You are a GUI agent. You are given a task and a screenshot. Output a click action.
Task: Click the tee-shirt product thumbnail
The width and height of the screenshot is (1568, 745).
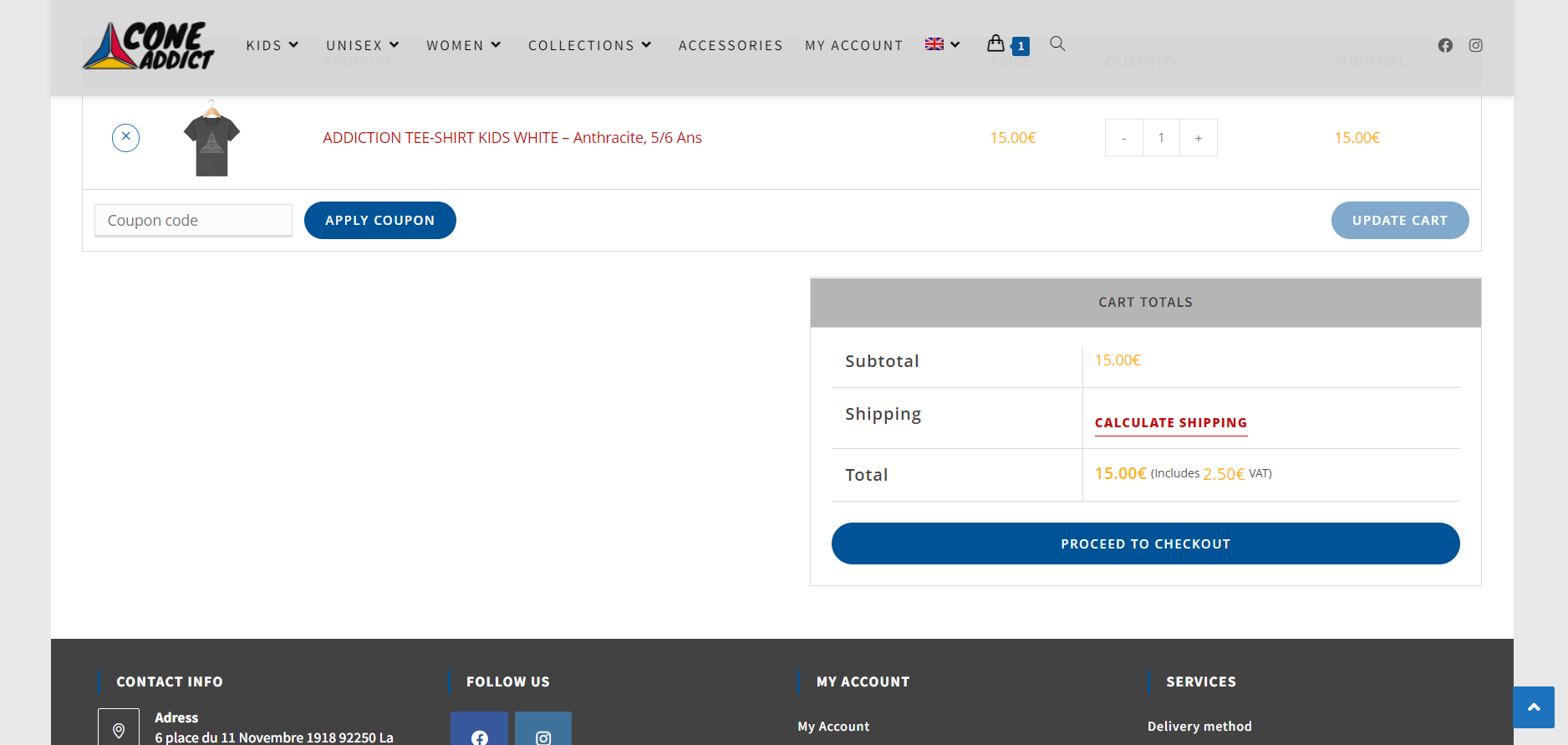click(211, 138)
